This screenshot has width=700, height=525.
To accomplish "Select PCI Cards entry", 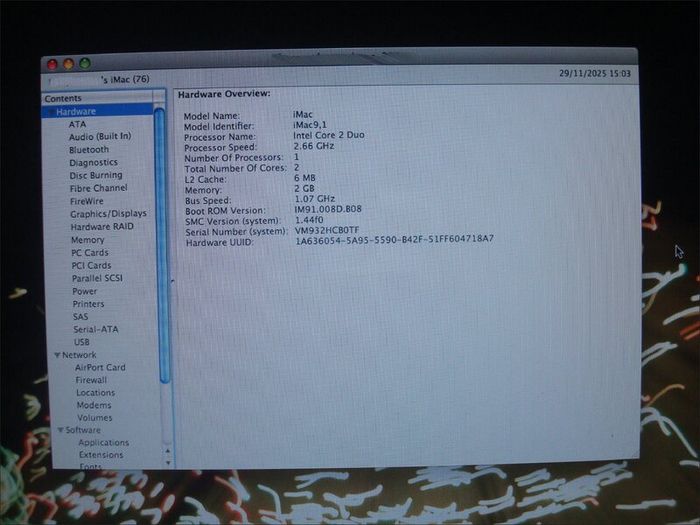I will (x=91, y=265).
